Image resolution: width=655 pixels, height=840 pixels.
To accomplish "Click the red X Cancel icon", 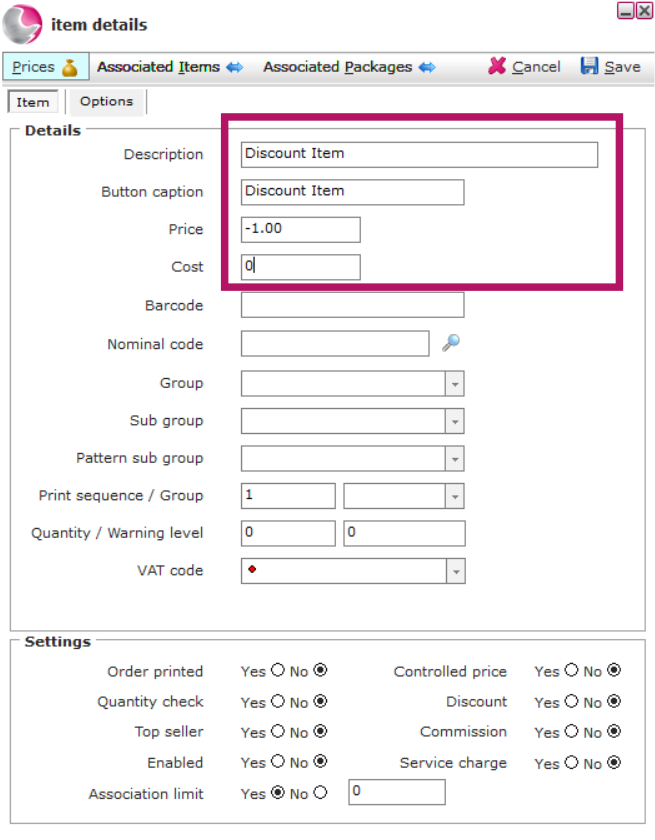I will [x=497, y=66].
